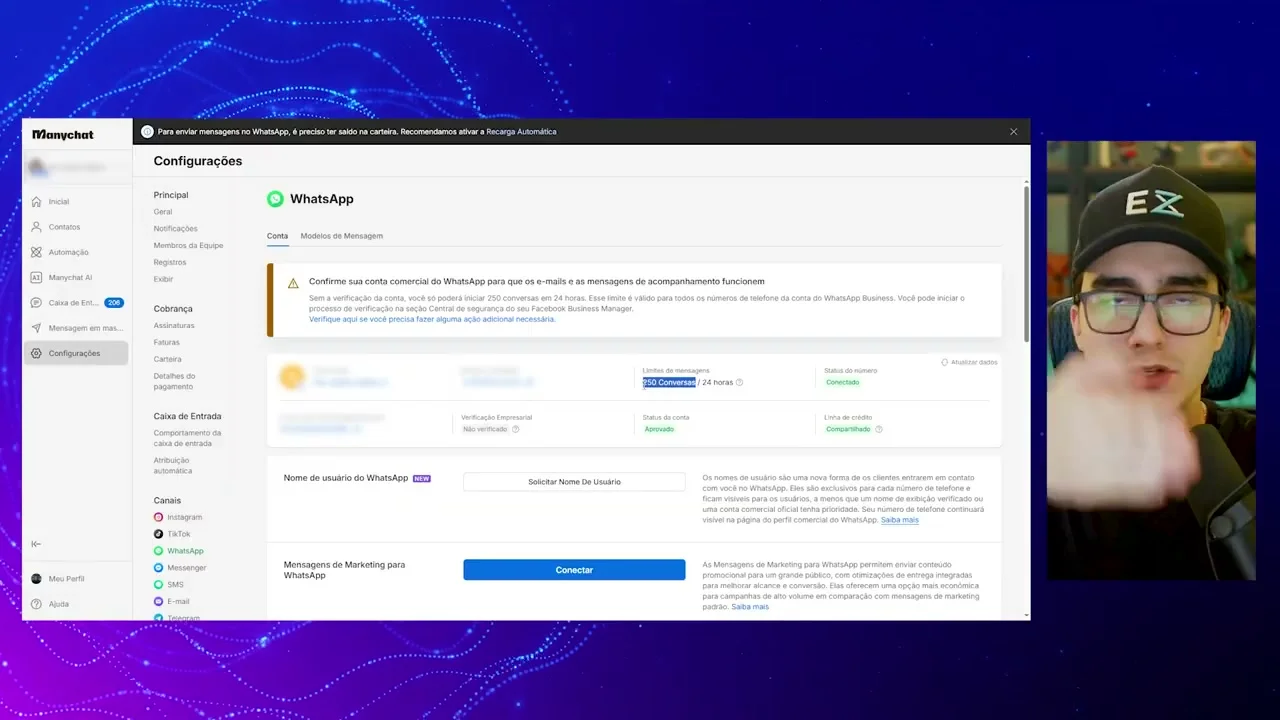Collapse the sidebar with the arrow icon

[x=37, y=544]
